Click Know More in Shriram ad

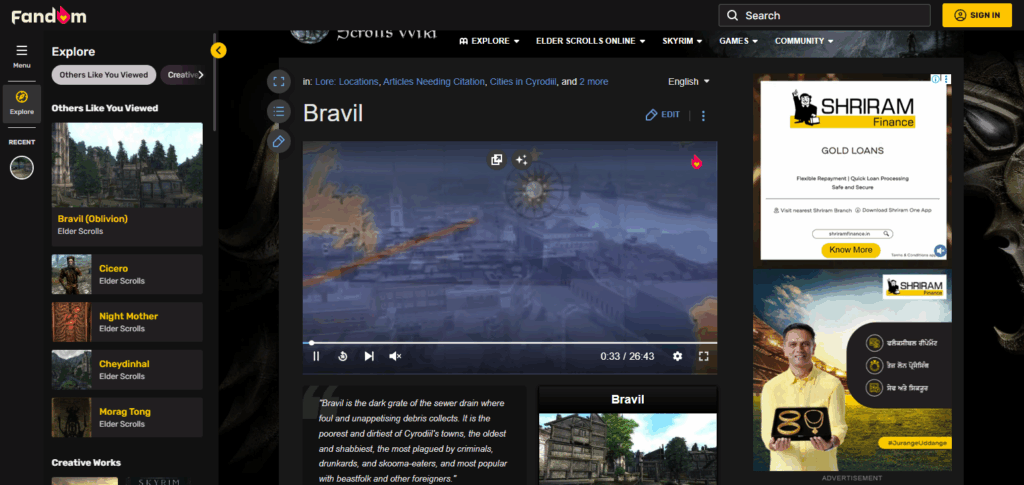(x=850, y=250)
